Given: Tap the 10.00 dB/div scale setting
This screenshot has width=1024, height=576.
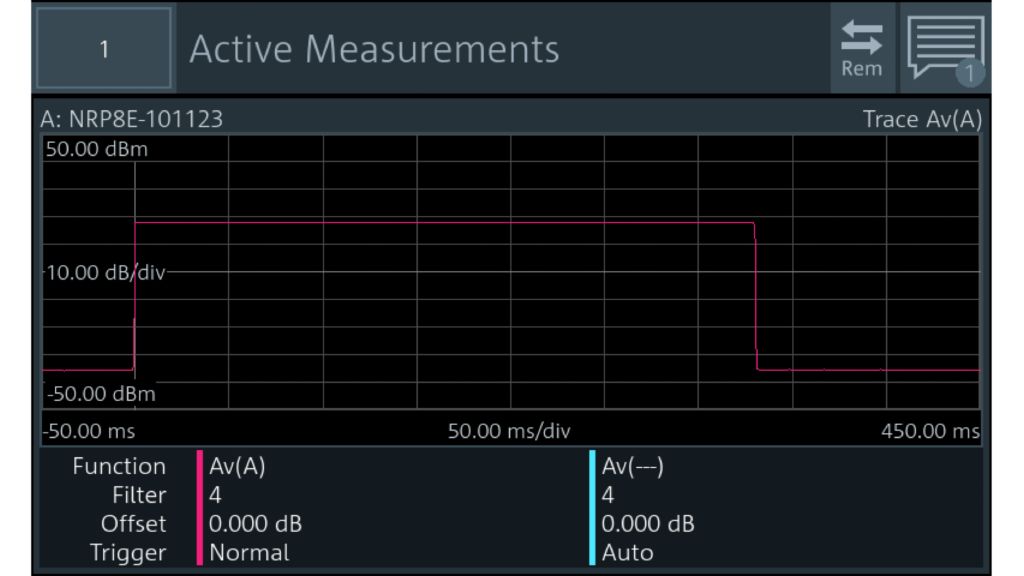Looking at the screenshot, I should pos(104,272).
